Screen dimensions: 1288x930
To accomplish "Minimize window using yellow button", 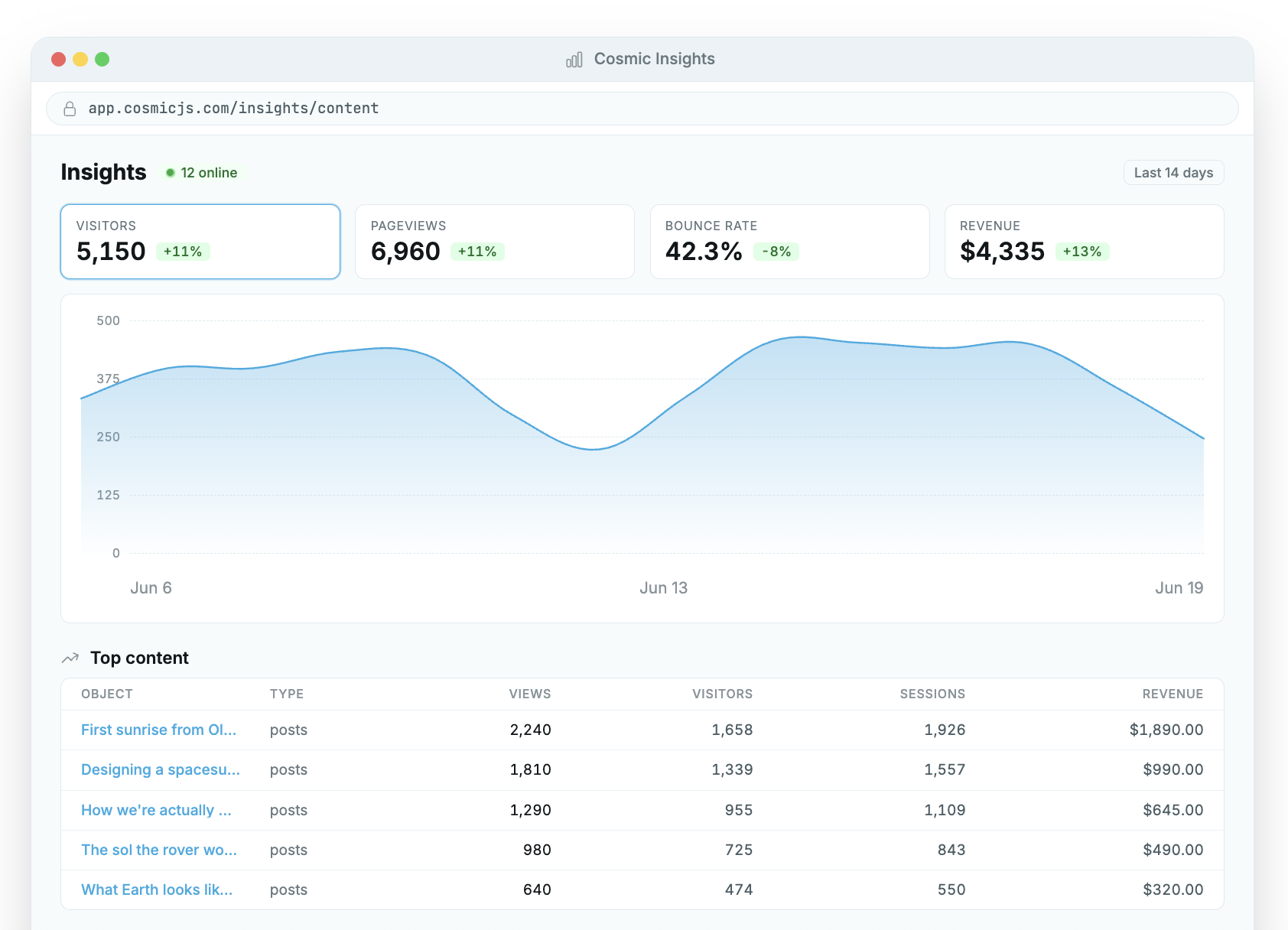I will pos(80,59).
